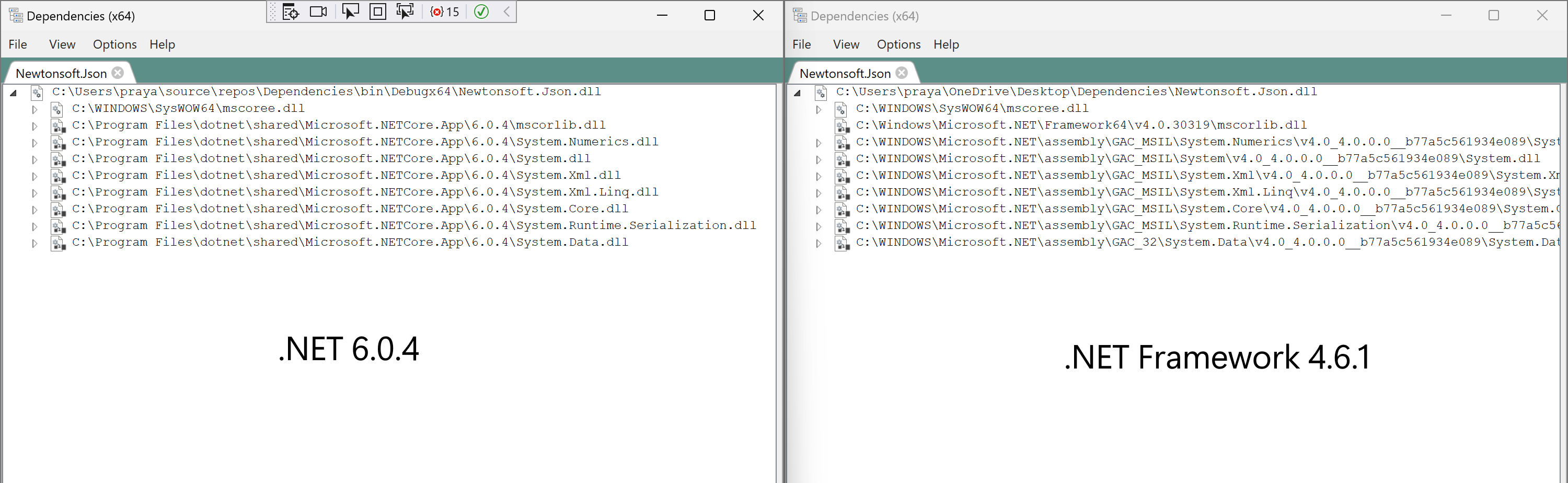Image resolution: width=1568 pixels, height=483 pixels.
Task: Click file icon of Debugx64 Newtonsoft.Json.dll
Action: coord(37,93)
